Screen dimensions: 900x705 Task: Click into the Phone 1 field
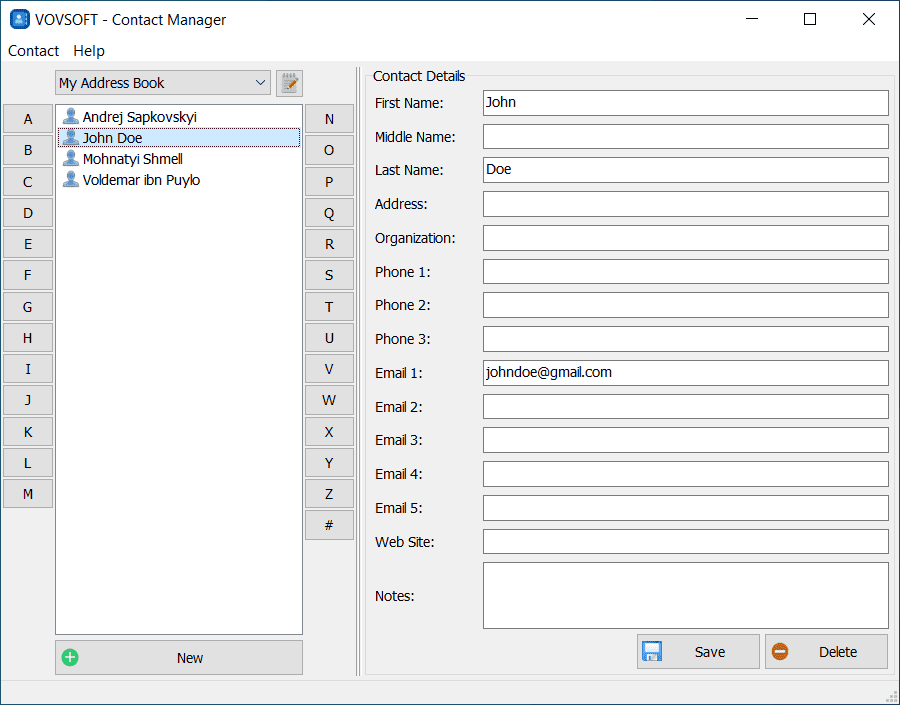click(x=685, y=272)
